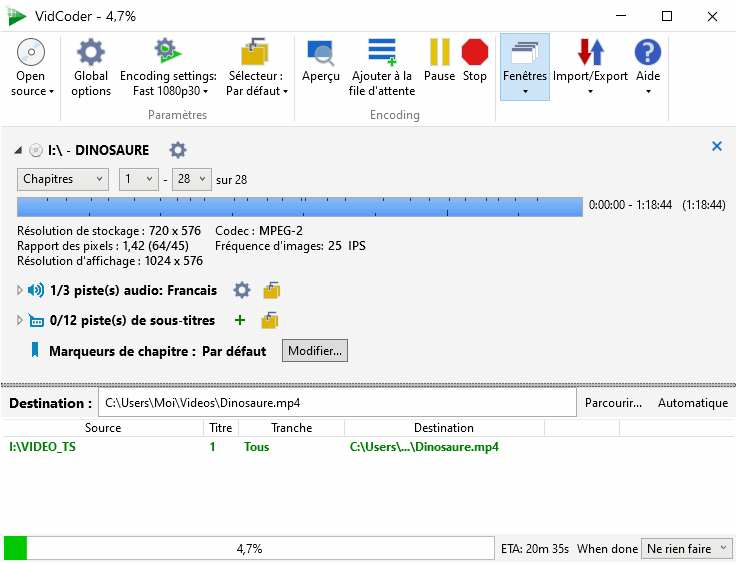Open Encoding settings Fast 1080p30 preset
Screen dimensions: 737x563
point(168,68)
